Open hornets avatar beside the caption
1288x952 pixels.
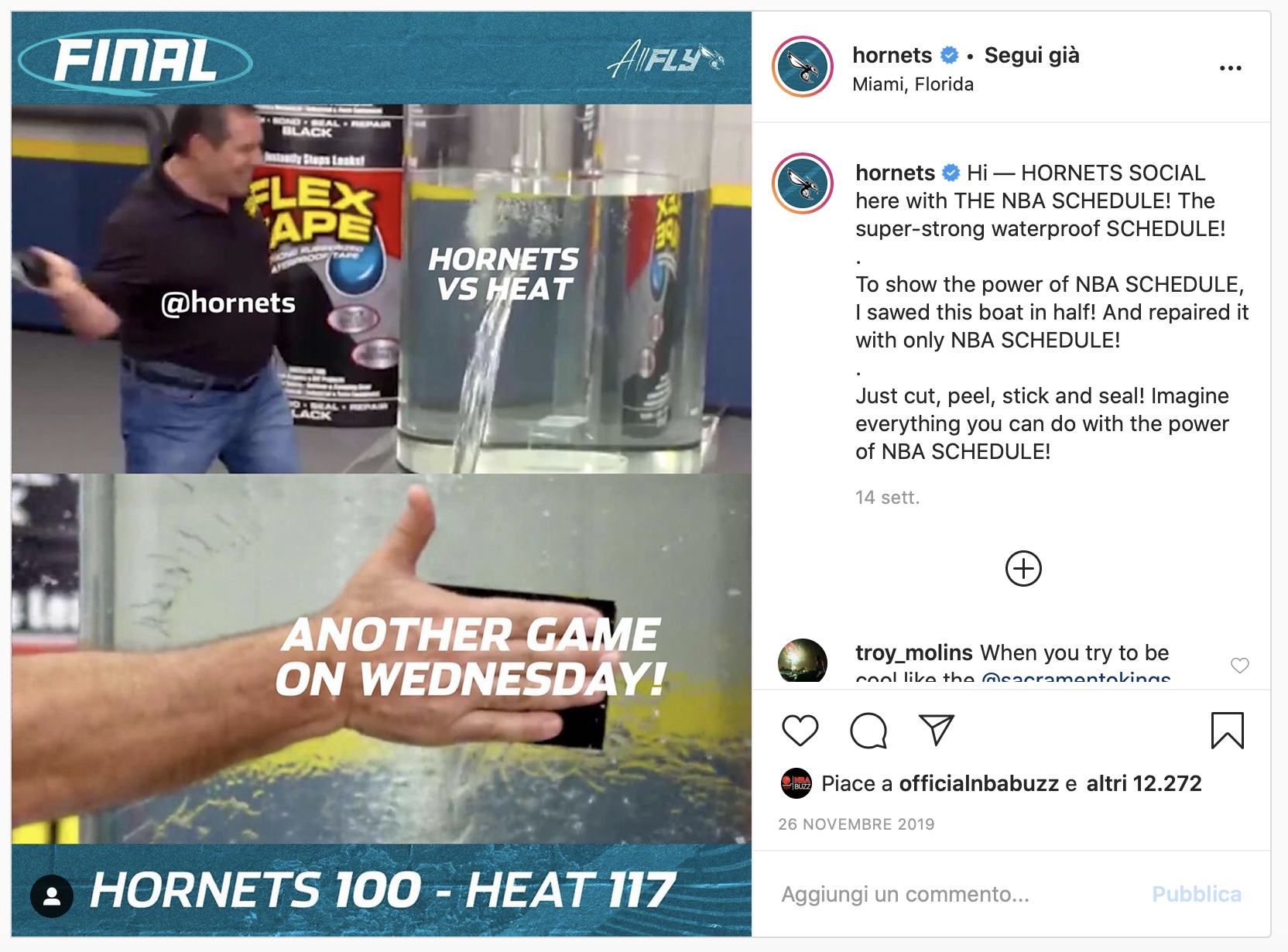(x=803, y=184)
